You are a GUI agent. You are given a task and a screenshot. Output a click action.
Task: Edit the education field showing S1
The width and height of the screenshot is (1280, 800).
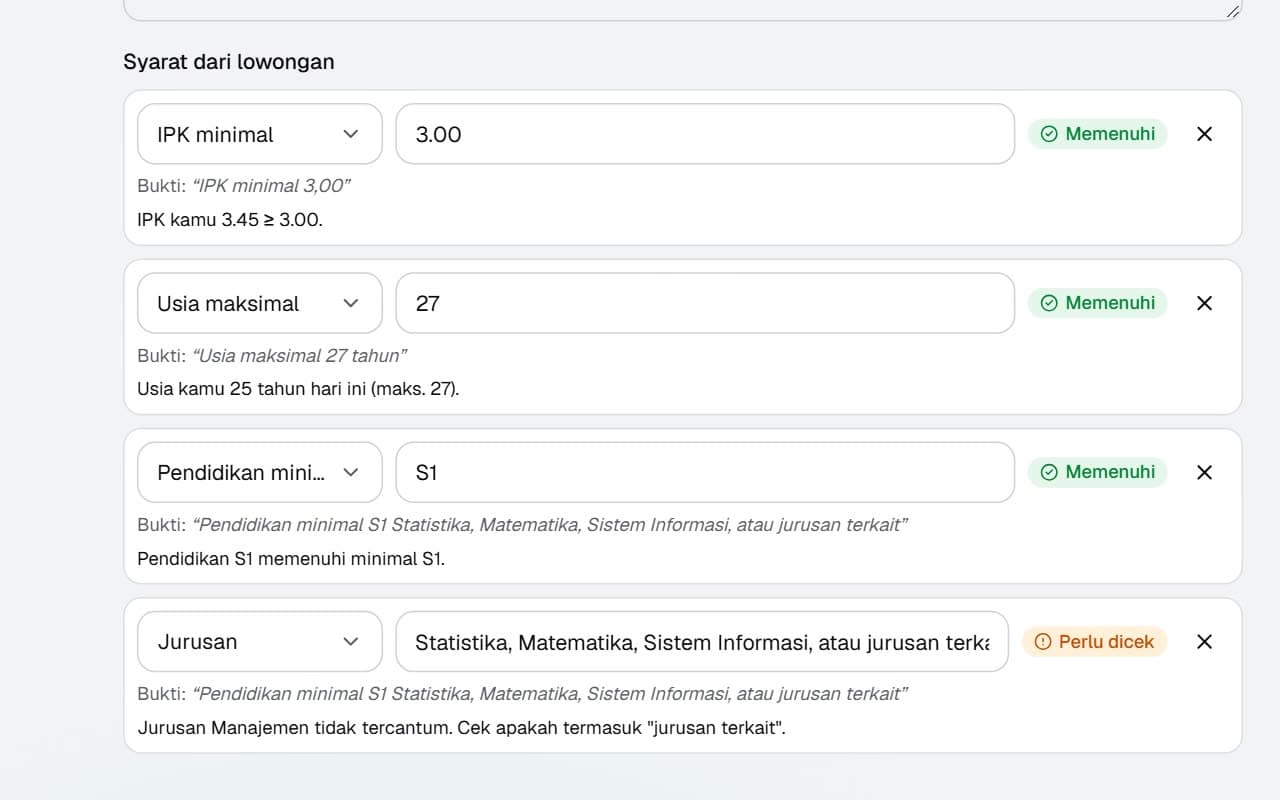705,472
